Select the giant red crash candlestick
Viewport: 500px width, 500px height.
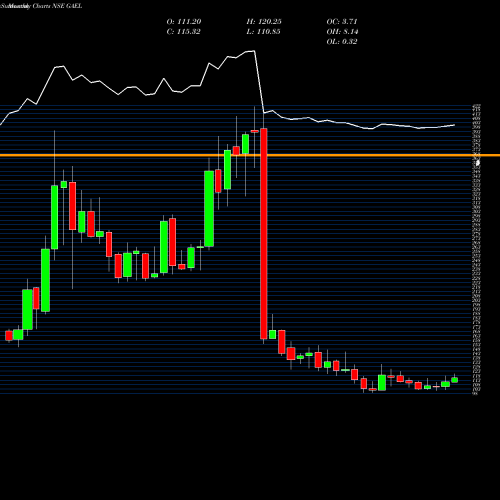click(x=264, y=234)
